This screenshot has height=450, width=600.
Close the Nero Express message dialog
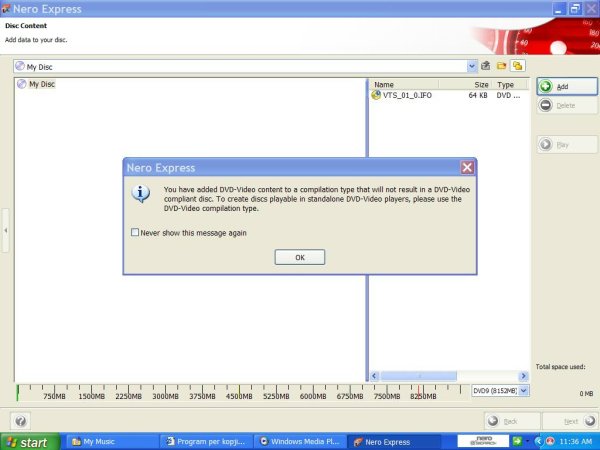coord(467,167)
